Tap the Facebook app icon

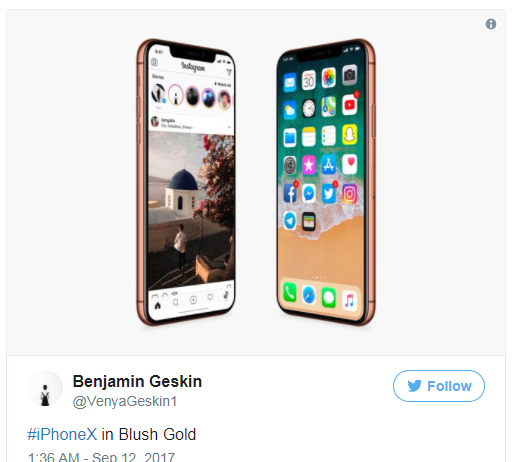click(x=290, y=194)
